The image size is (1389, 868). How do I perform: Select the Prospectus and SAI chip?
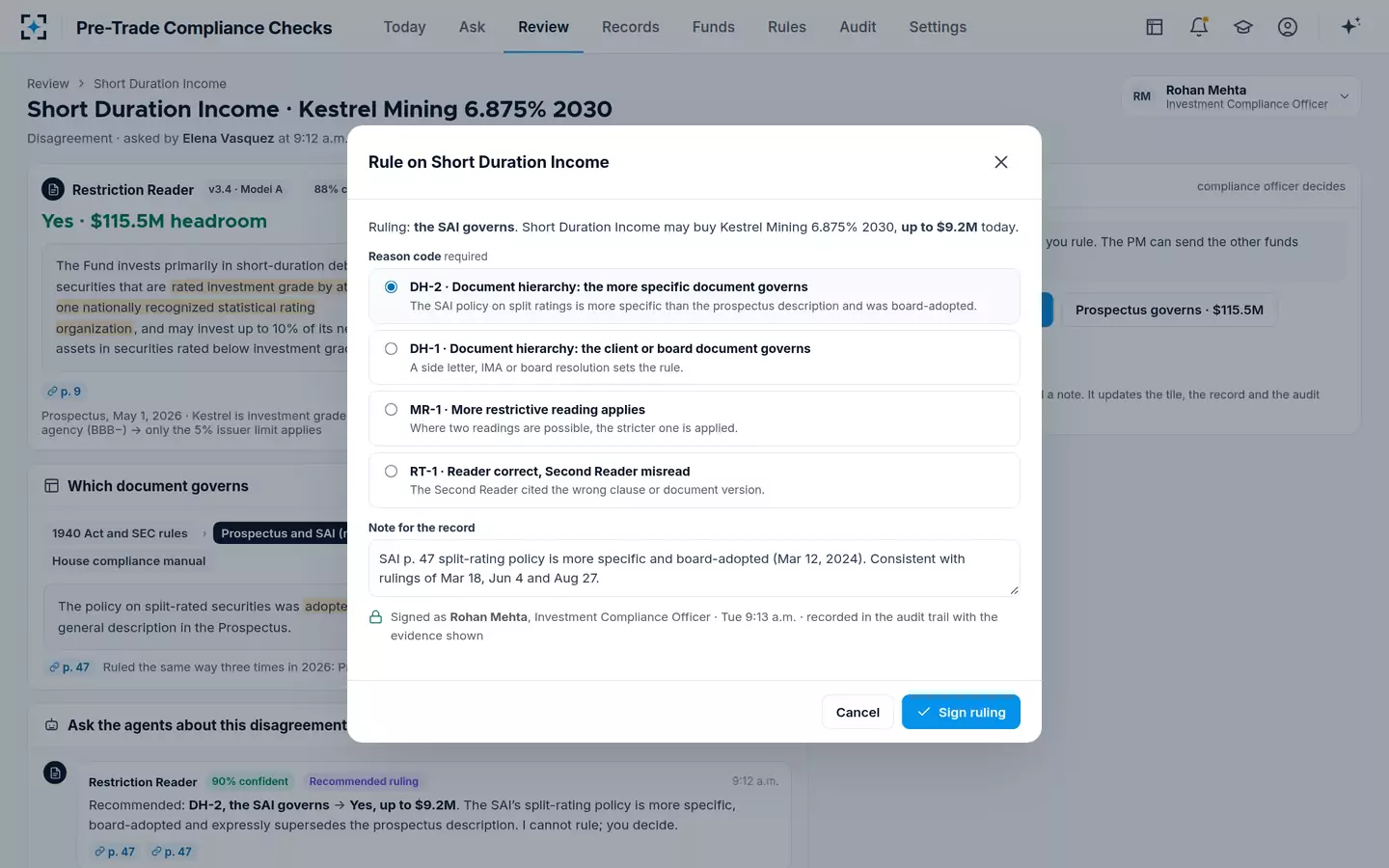[x=280, y=533]
